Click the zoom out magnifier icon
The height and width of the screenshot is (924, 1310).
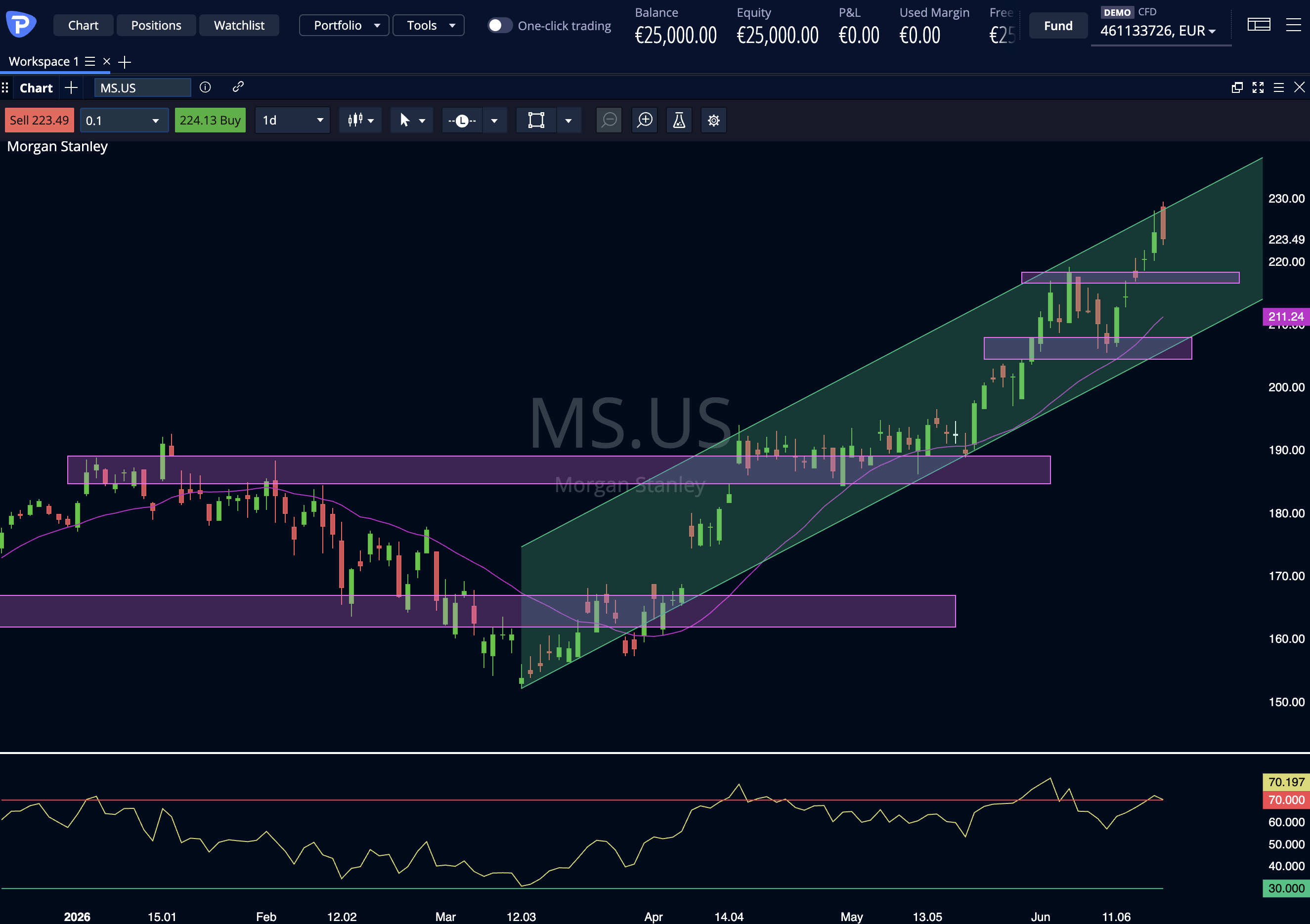tap(609, 121)
